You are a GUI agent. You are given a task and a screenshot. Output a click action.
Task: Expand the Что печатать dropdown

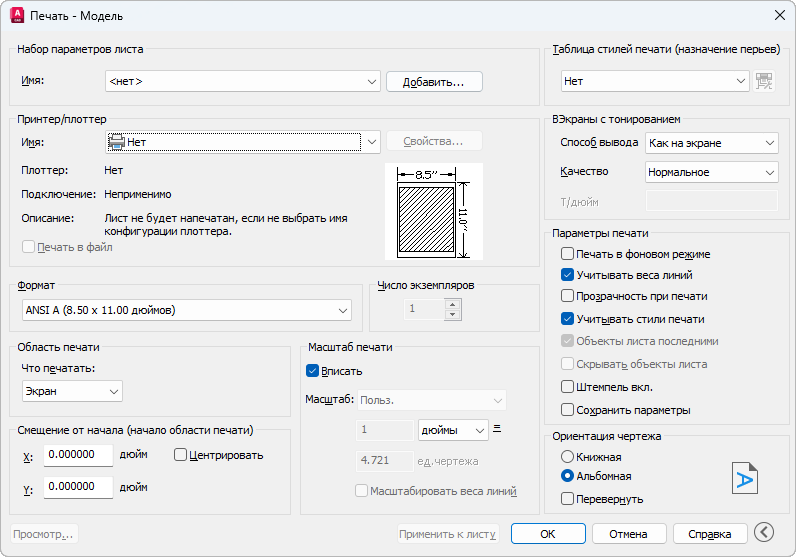[72, 391]
